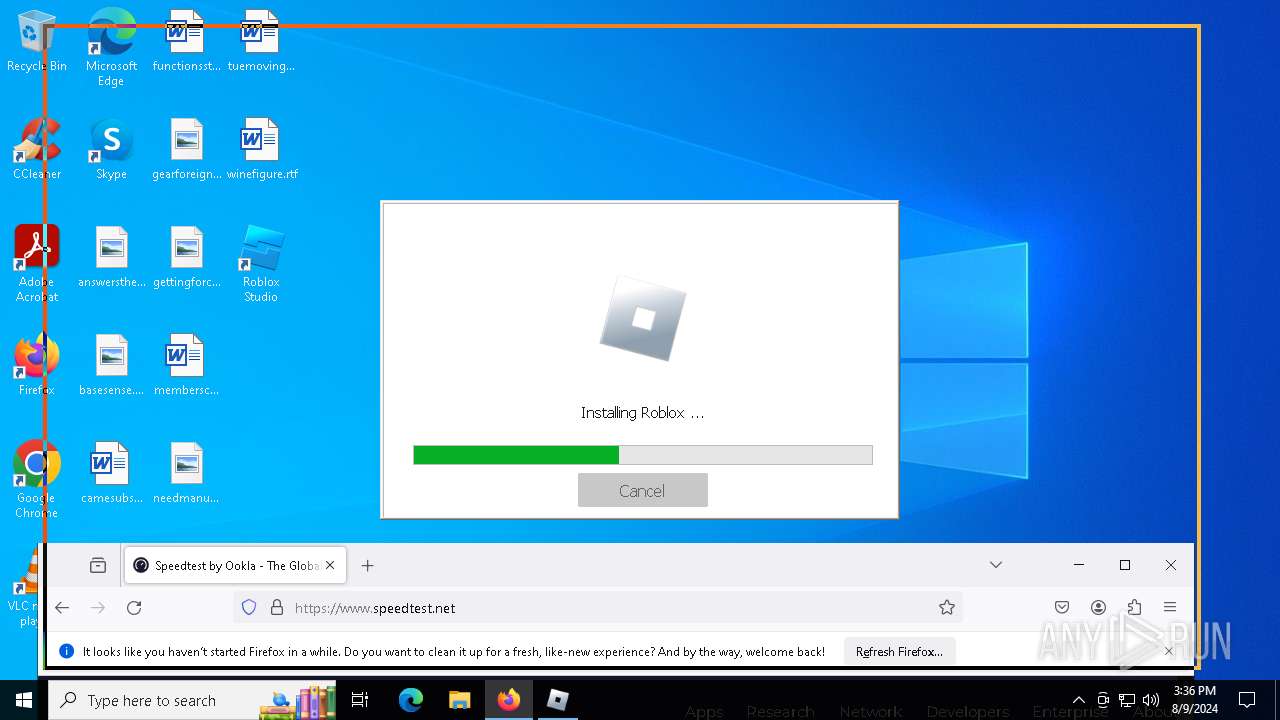The image size is (1280, 720).
Task: Open a new Firefox tab
Action: [367, 565]
